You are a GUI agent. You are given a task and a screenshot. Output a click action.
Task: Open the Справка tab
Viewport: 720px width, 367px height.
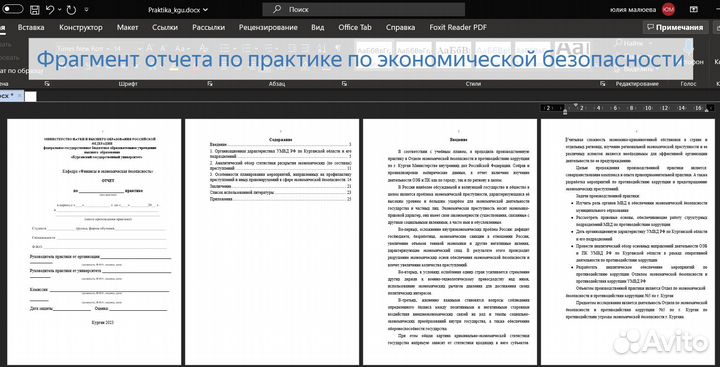(x=400, y=28)
